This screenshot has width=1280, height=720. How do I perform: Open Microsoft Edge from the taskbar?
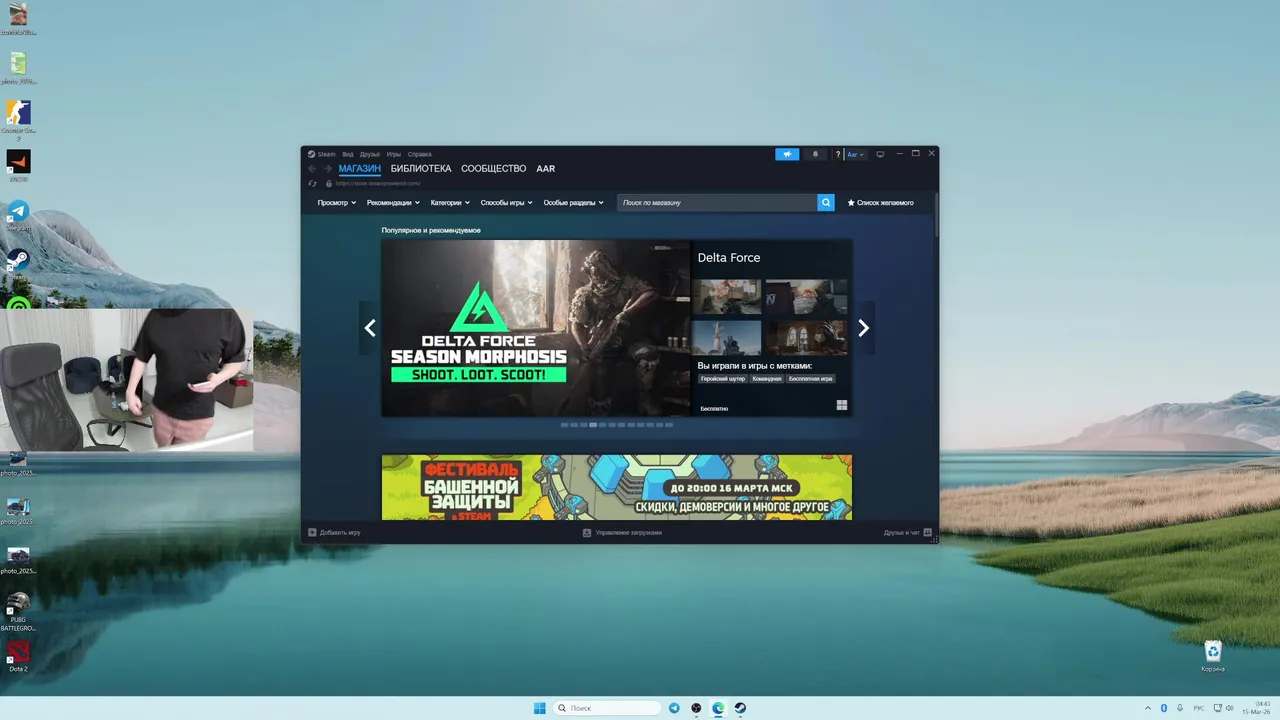click(718, 708)
